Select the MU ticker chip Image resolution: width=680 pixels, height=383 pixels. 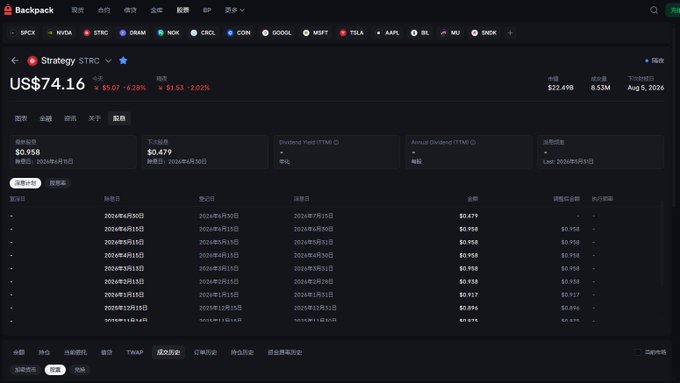click(x=451, y=33)
